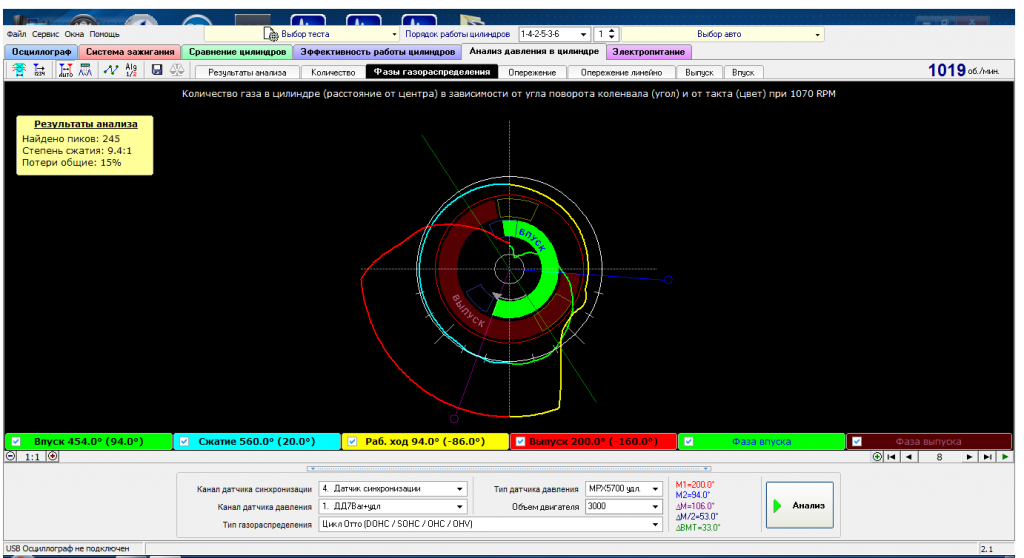Screen dimensions: 1024x558
Task: Go to the next frame
Action: tap(970, 457)
